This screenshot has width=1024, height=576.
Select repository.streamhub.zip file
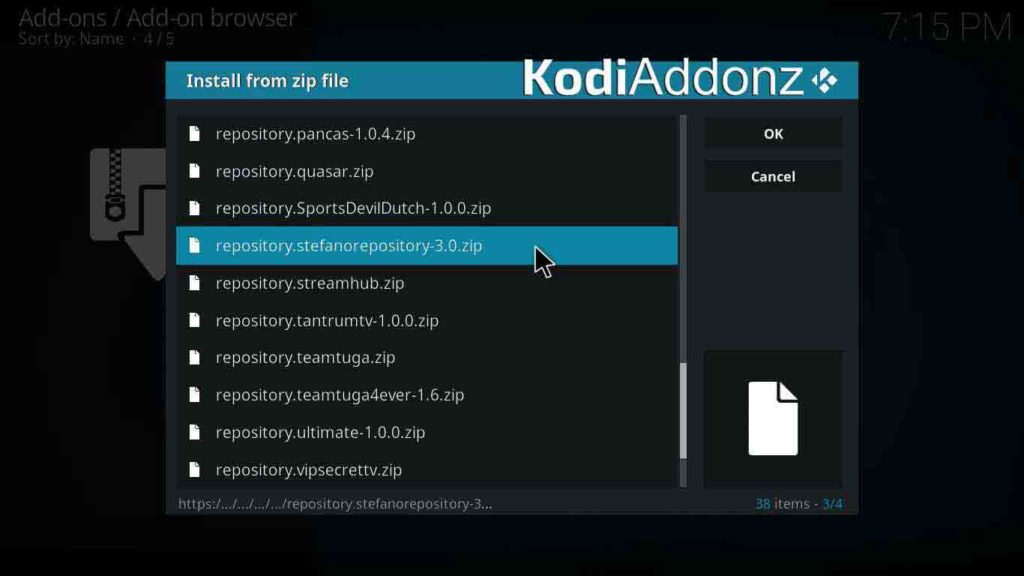(x=427, y=283)
